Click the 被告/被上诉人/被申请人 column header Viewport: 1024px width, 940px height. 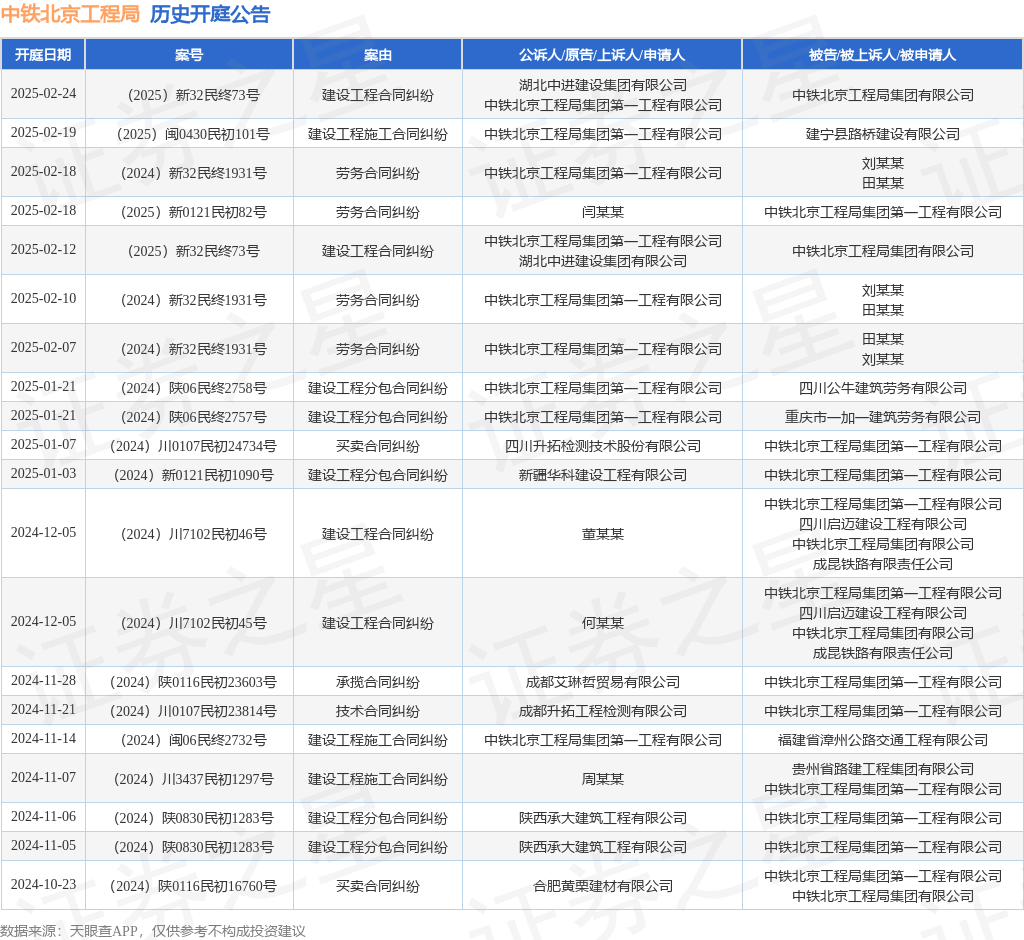(882, 55)
